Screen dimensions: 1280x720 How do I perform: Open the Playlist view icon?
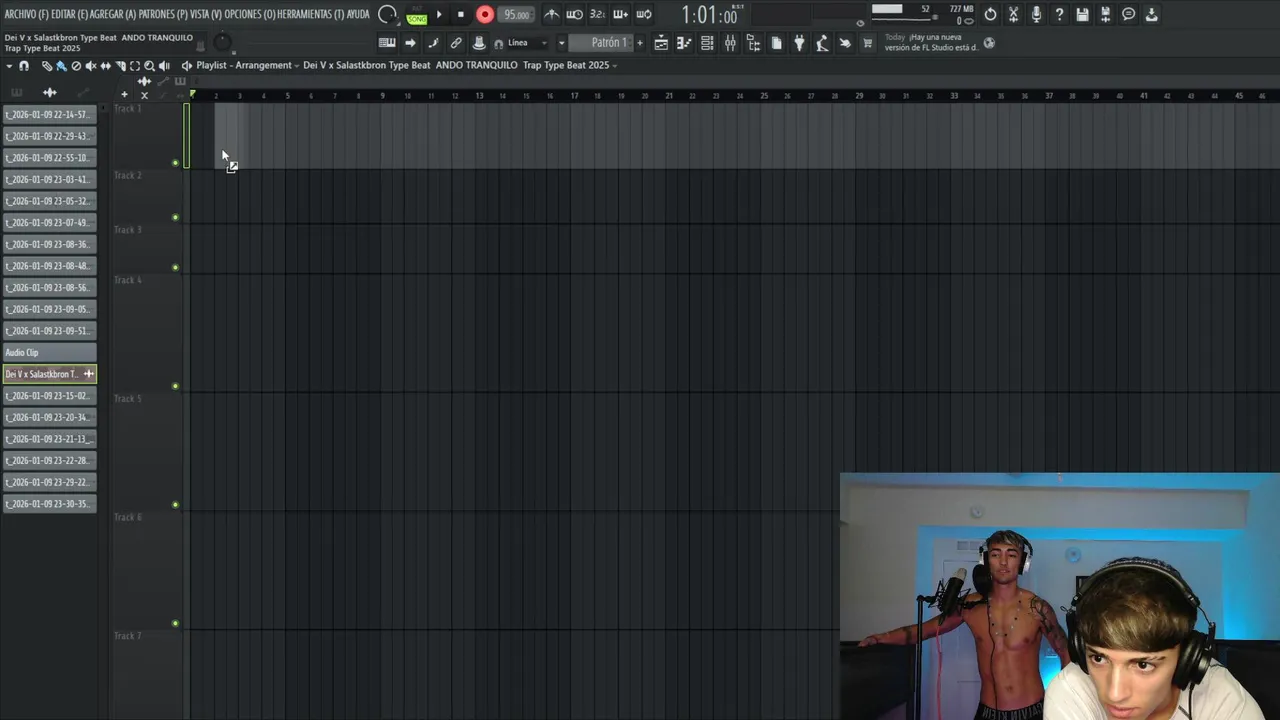(661, 43)
